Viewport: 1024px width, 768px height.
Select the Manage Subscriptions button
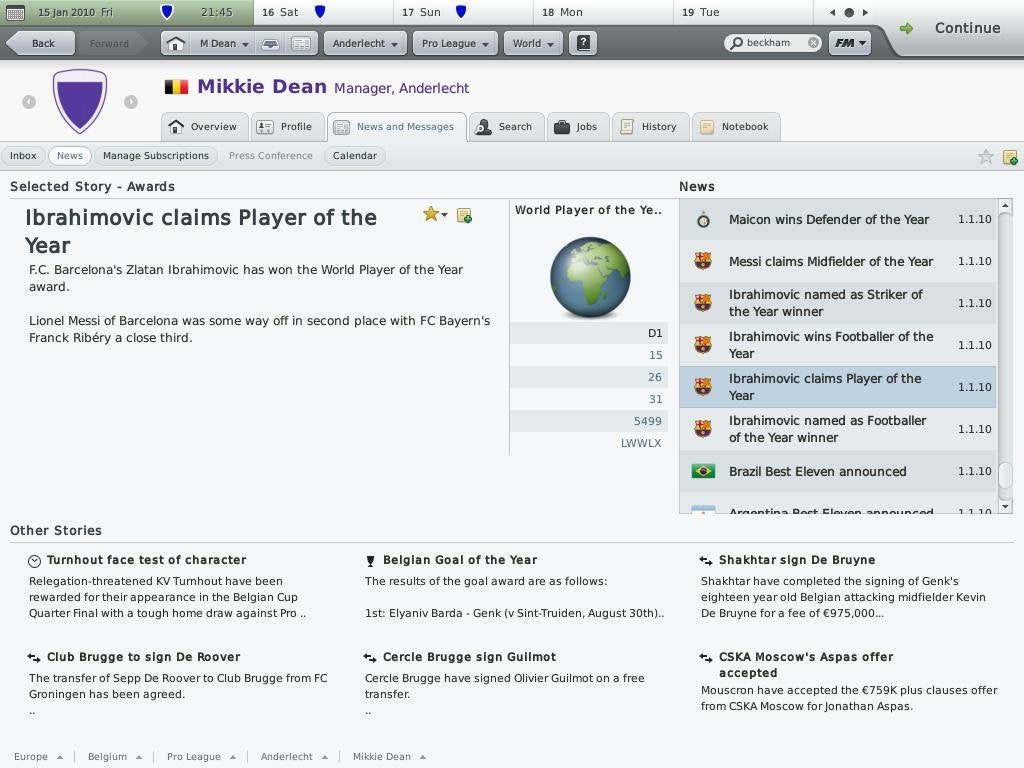(155, 156)
